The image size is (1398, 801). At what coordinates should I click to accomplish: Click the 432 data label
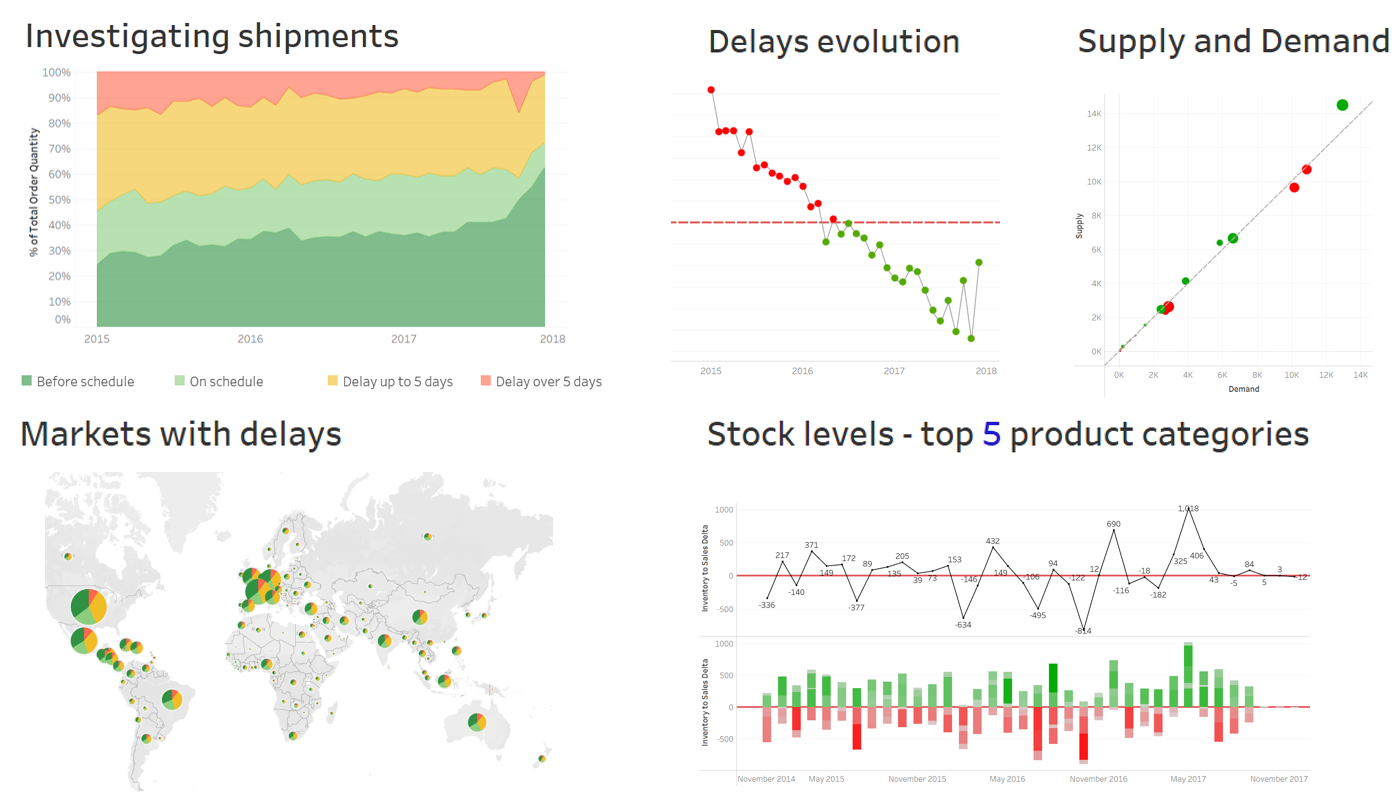point(993,541)
